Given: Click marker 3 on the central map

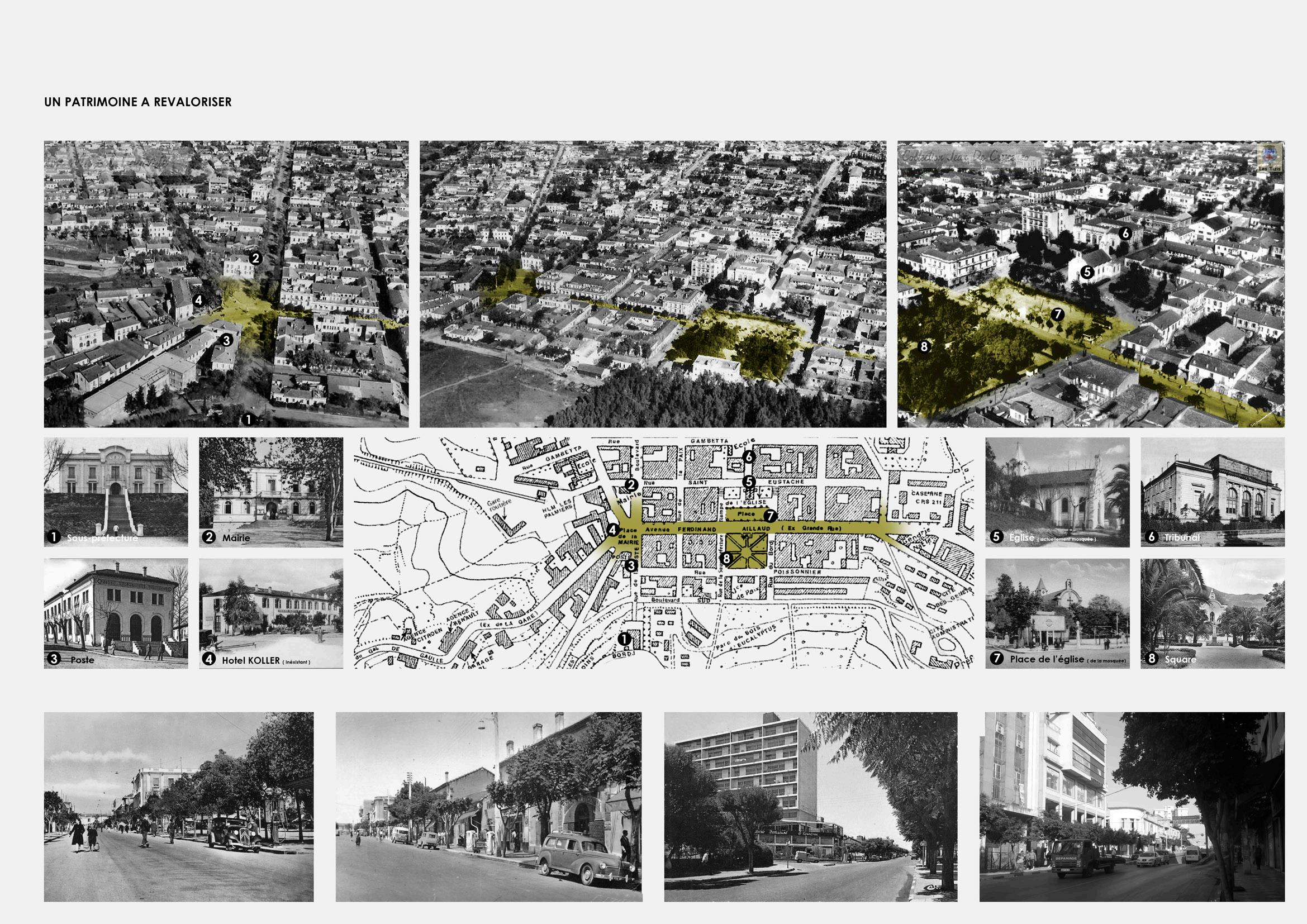Looking at the screenshot, I should [631, 565].
